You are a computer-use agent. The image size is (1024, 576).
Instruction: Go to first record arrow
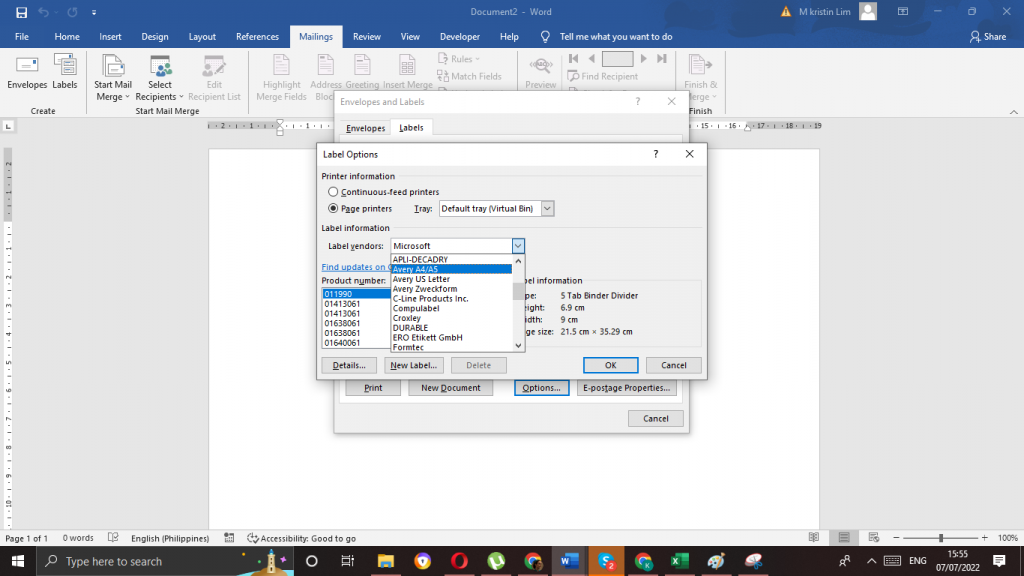point(573,59)
